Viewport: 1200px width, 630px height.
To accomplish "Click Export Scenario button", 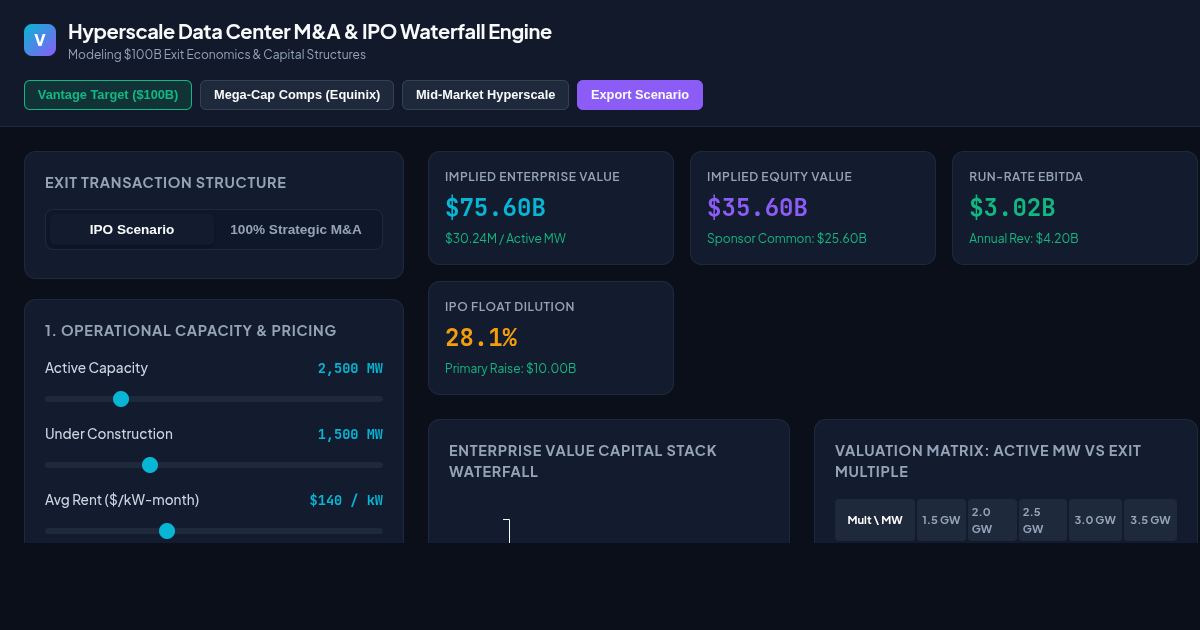I will [640, 95].
